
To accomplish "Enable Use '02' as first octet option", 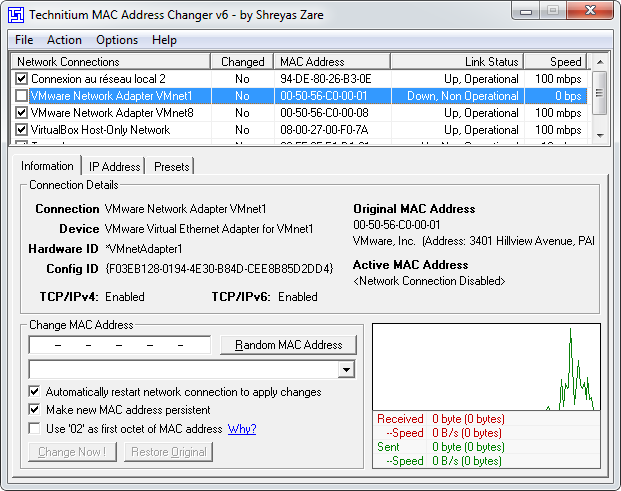I will point(35,429).
